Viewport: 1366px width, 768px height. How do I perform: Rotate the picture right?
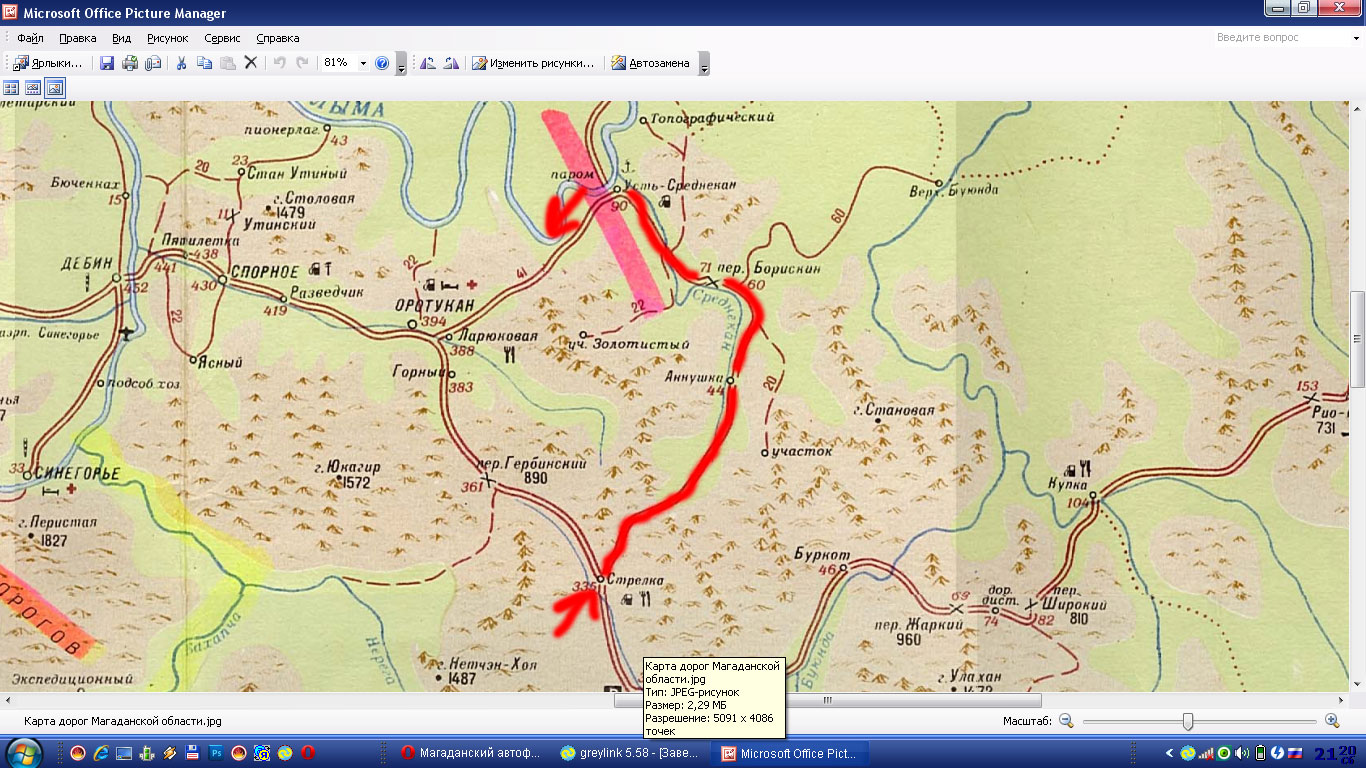click(x=451, y=63)
